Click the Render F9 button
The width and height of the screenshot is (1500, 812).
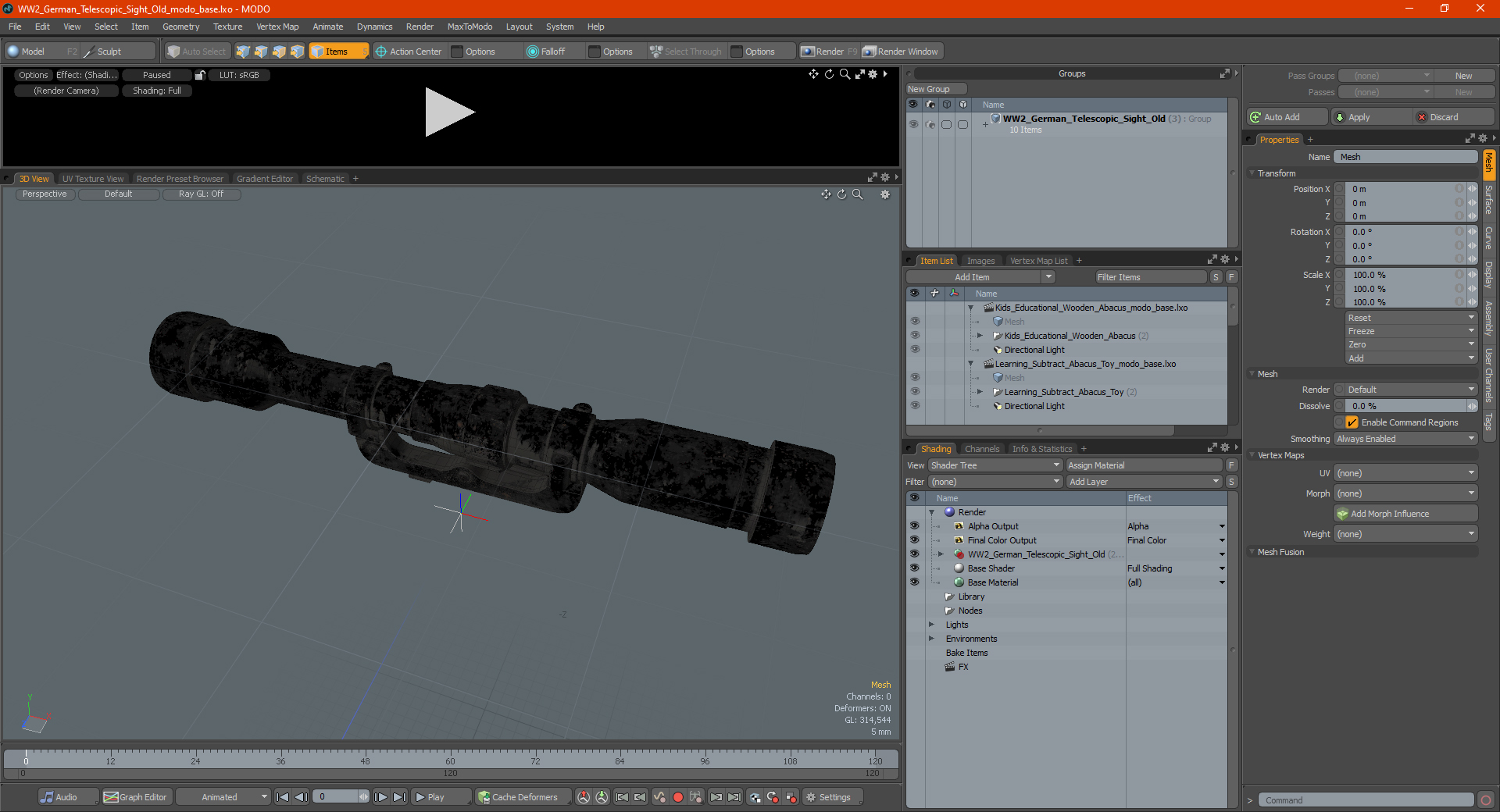(829, 52)
